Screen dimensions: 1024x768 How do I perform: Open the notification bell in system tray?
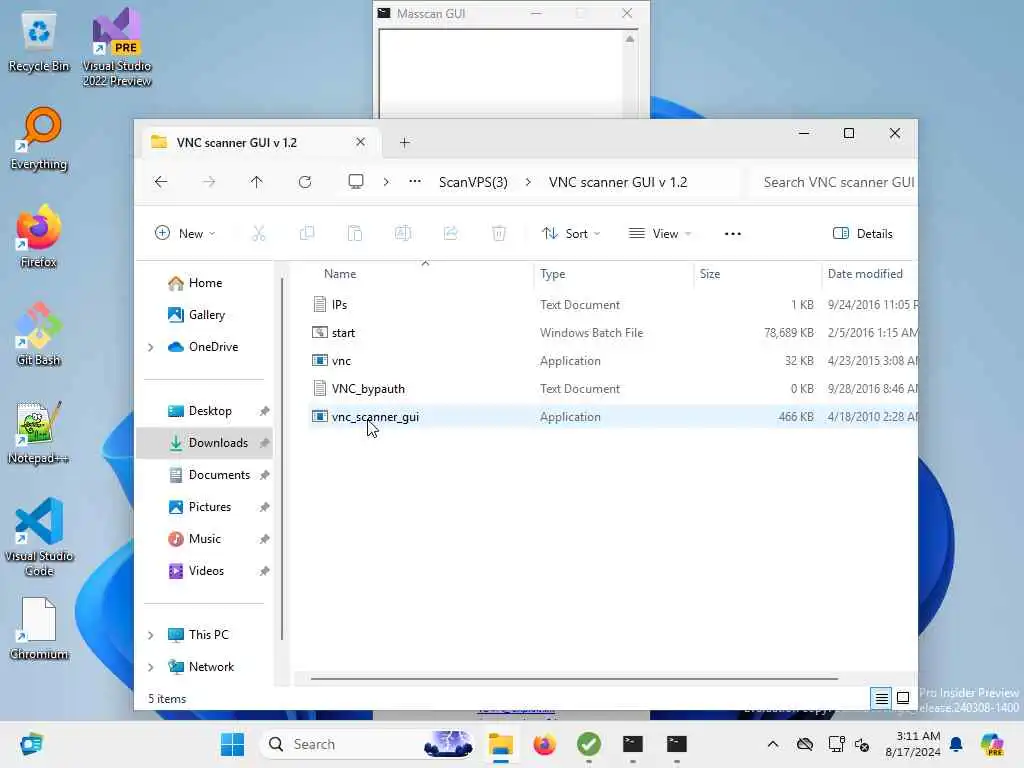pos(956,744)
